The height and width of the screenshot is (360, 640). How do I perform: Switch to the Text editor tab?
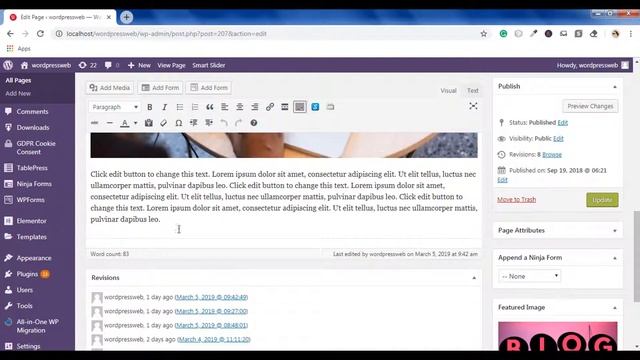(473, 90)
